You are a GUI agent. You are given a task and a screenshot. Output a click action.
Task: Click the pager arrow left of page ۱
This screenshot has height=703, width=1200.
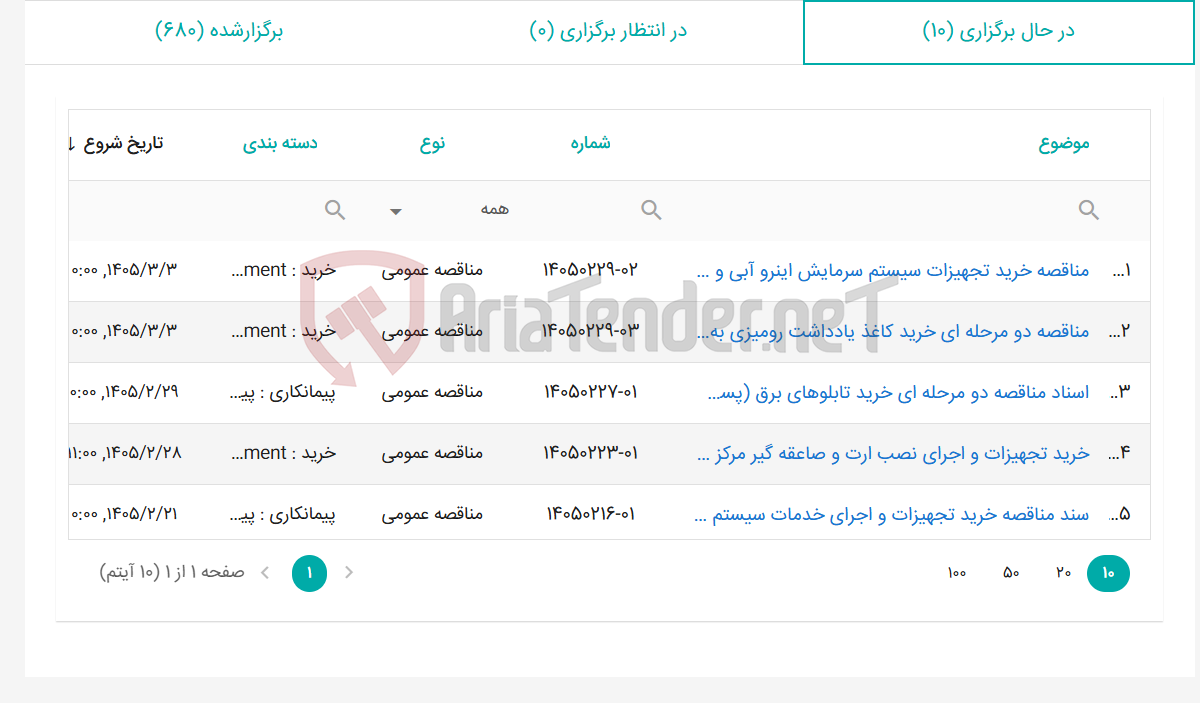coord(265,573)
